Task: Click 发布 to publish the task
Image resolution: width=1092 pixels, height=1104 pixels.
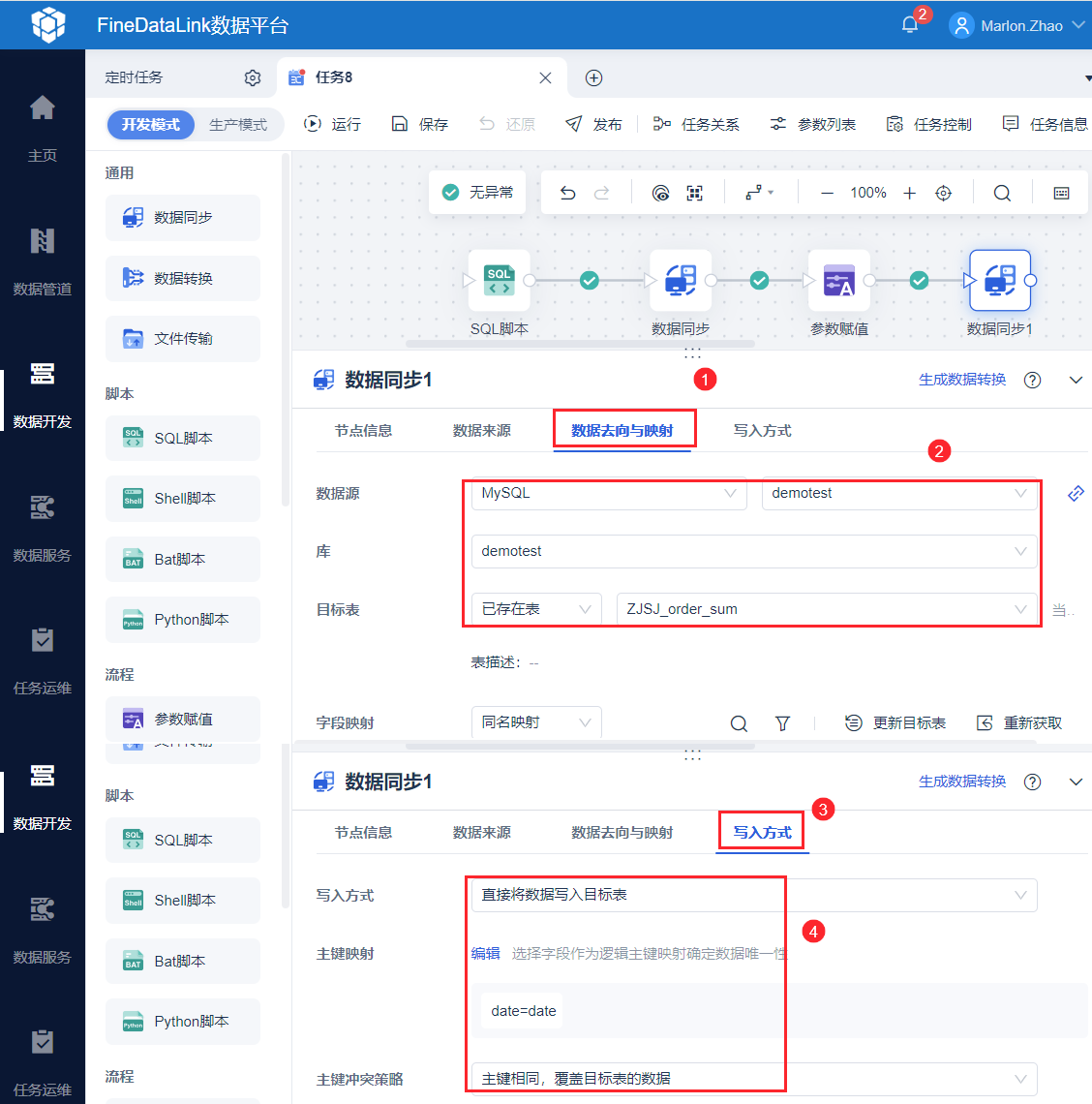Action: coord(593,125)
